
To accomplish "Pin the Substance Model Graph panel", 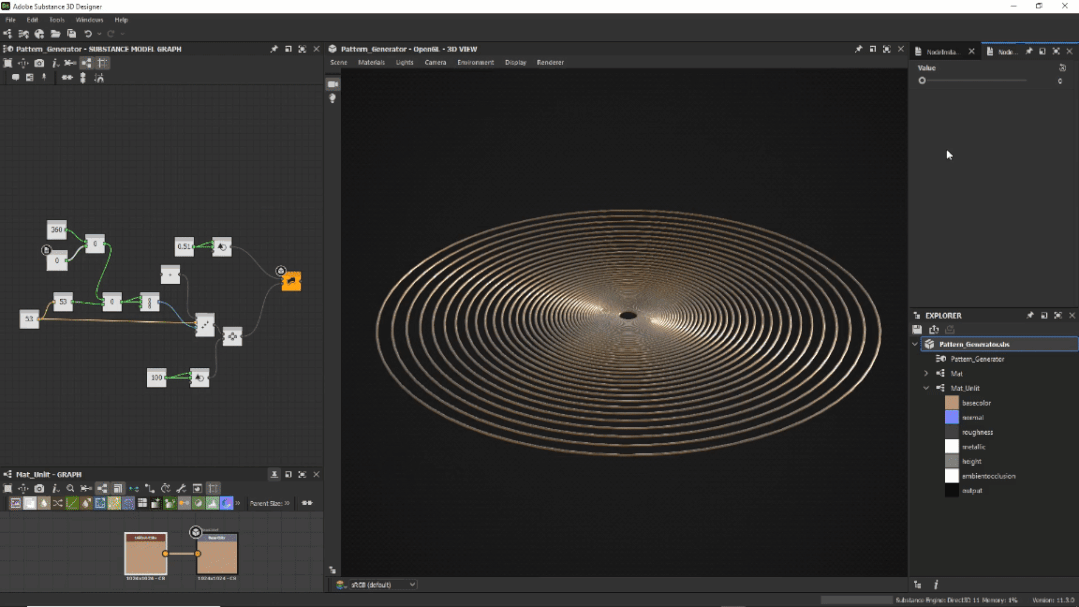I will pos(274,49).
